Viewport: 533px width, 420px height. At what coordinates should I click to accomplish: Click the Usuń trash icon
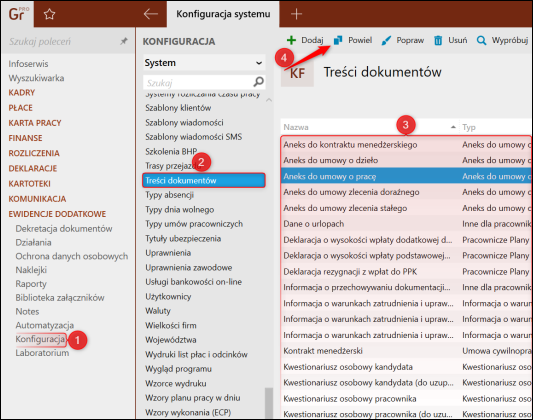pyautogui.click(x=438, y=40)
